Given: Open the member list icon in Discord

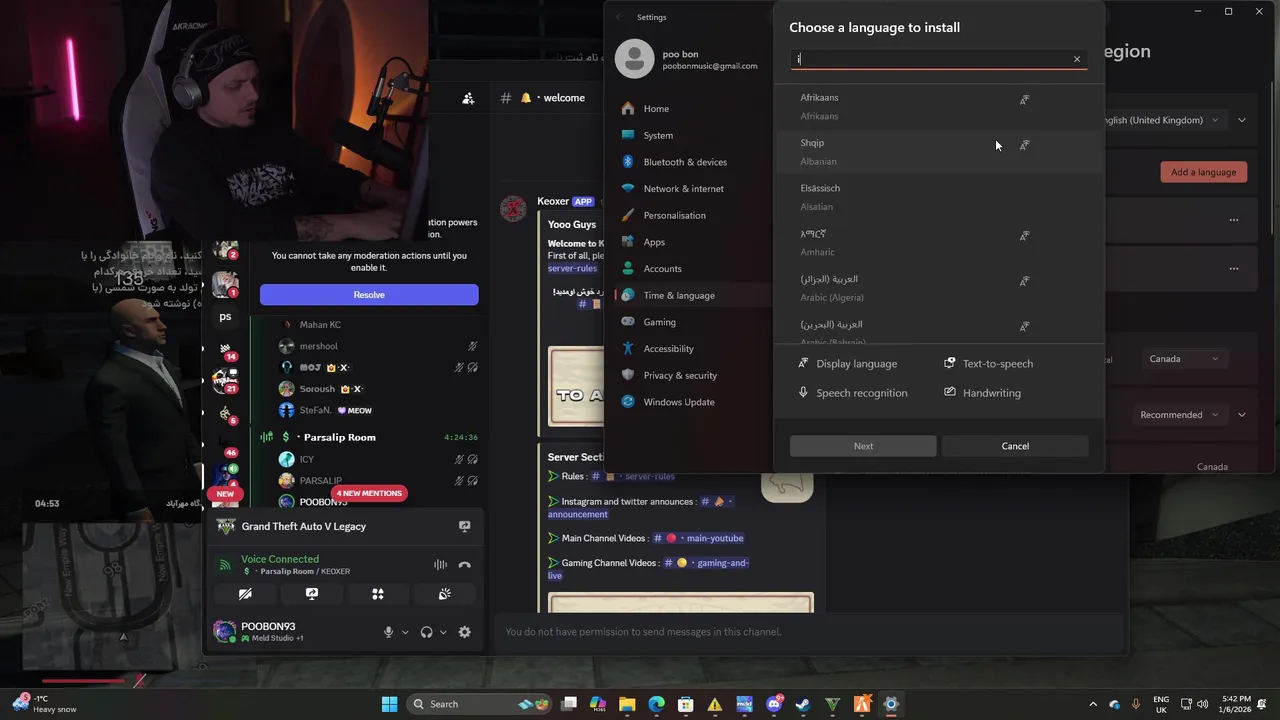Looking at the screenshot, I should (468, 98).
